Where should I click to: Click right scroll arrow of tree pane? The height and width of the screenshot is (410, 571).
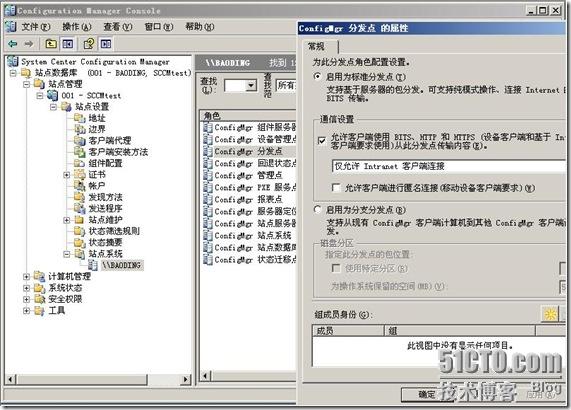pyautogui.click(x=186, y=379)
